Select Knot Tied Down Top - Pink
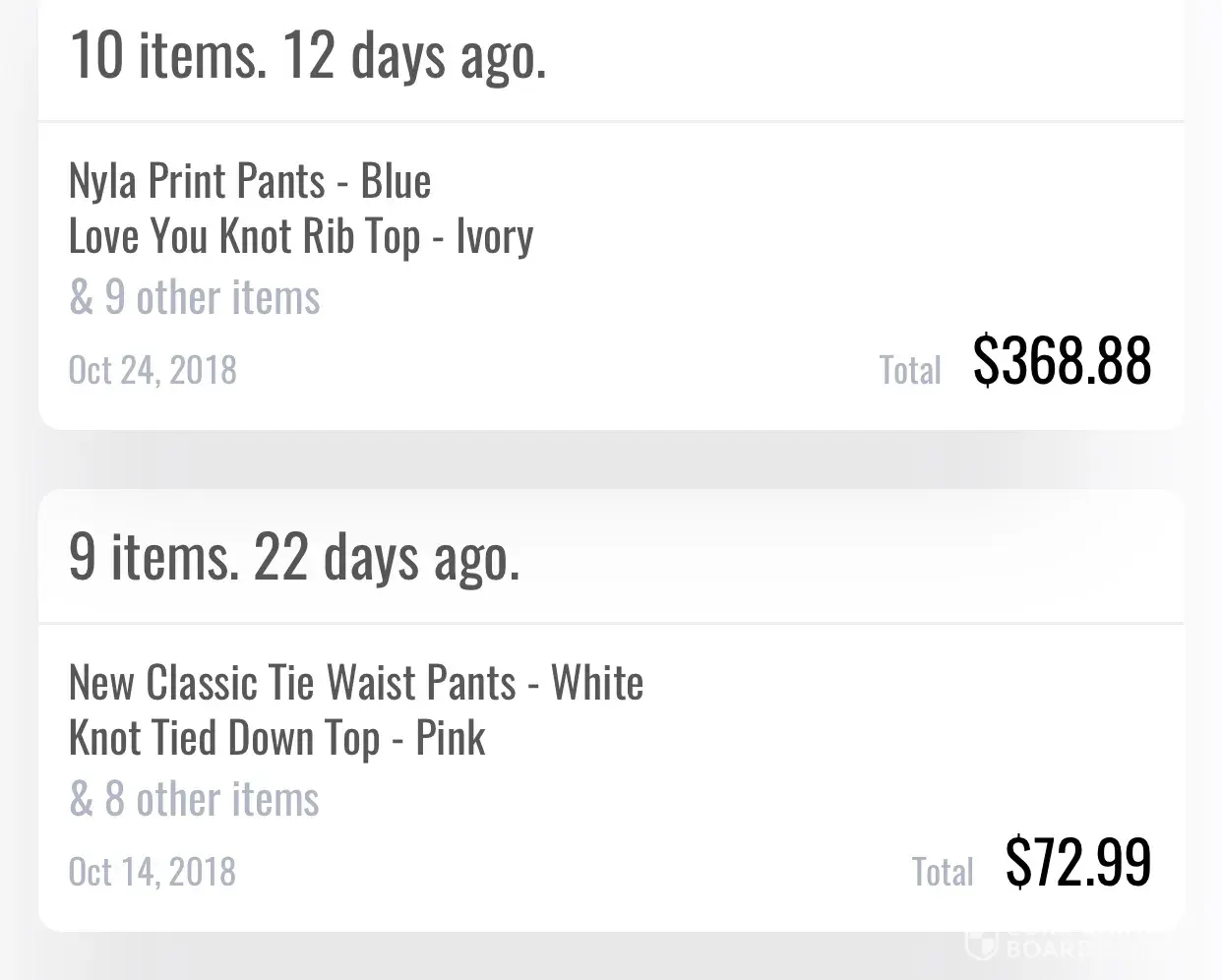 click(x=277, y=739)
